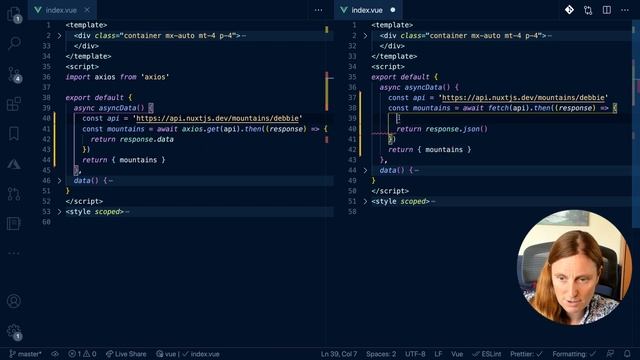Click 'export default {' in right editor

[404, 77]
